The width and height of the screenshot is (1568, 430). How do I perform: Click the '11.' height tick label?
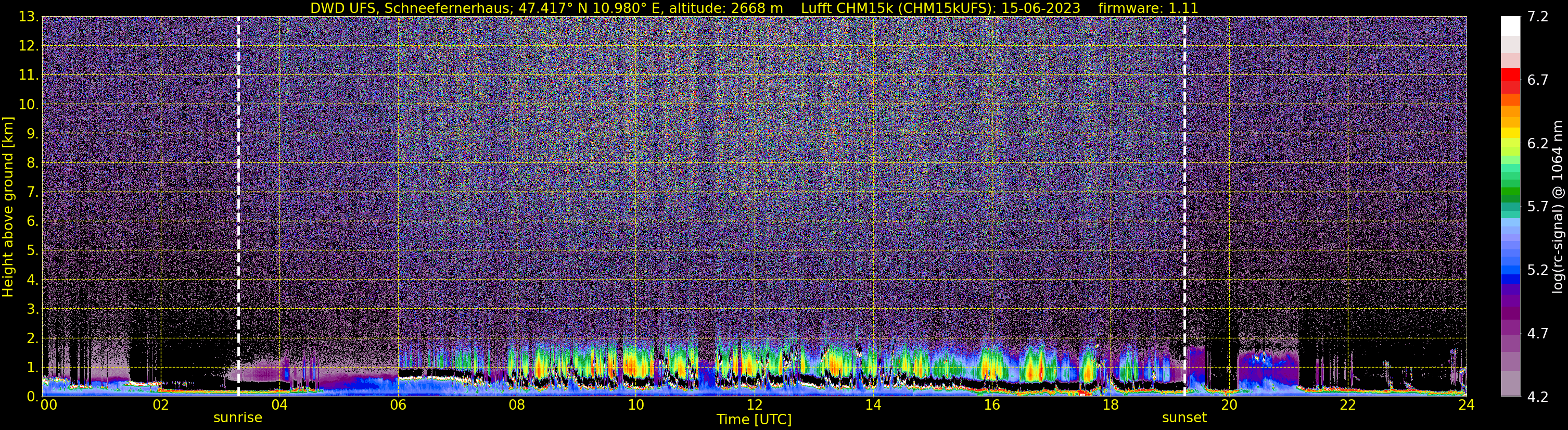[28, 75]
